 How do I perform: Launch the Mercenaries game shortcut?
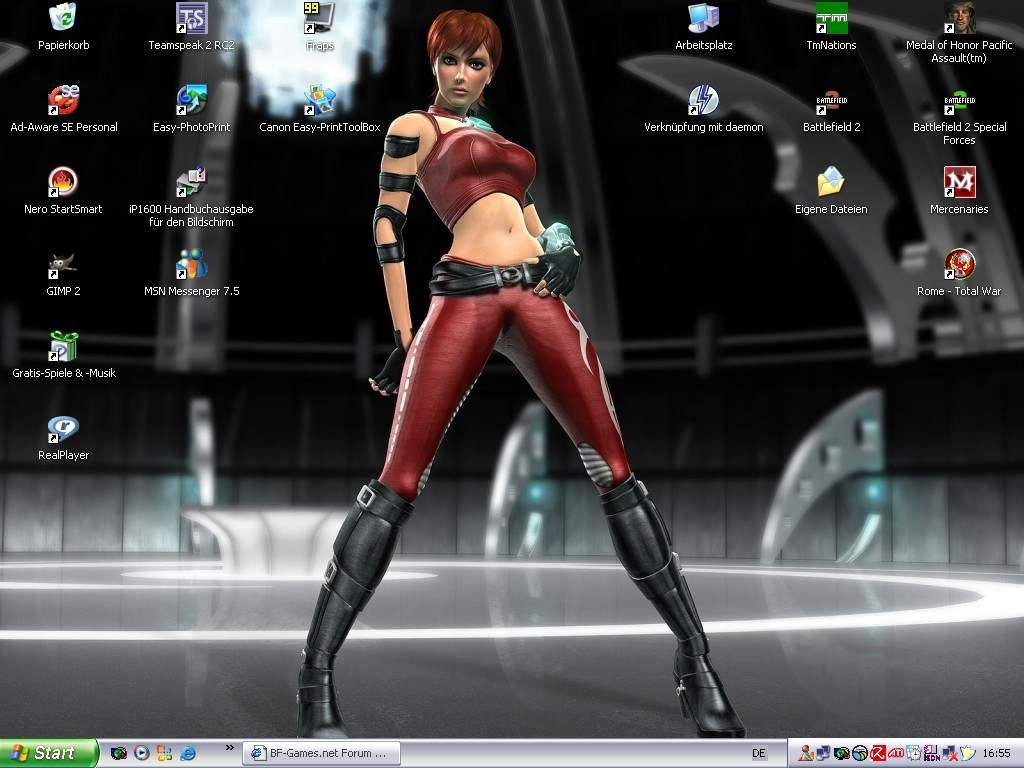point(959,191)
